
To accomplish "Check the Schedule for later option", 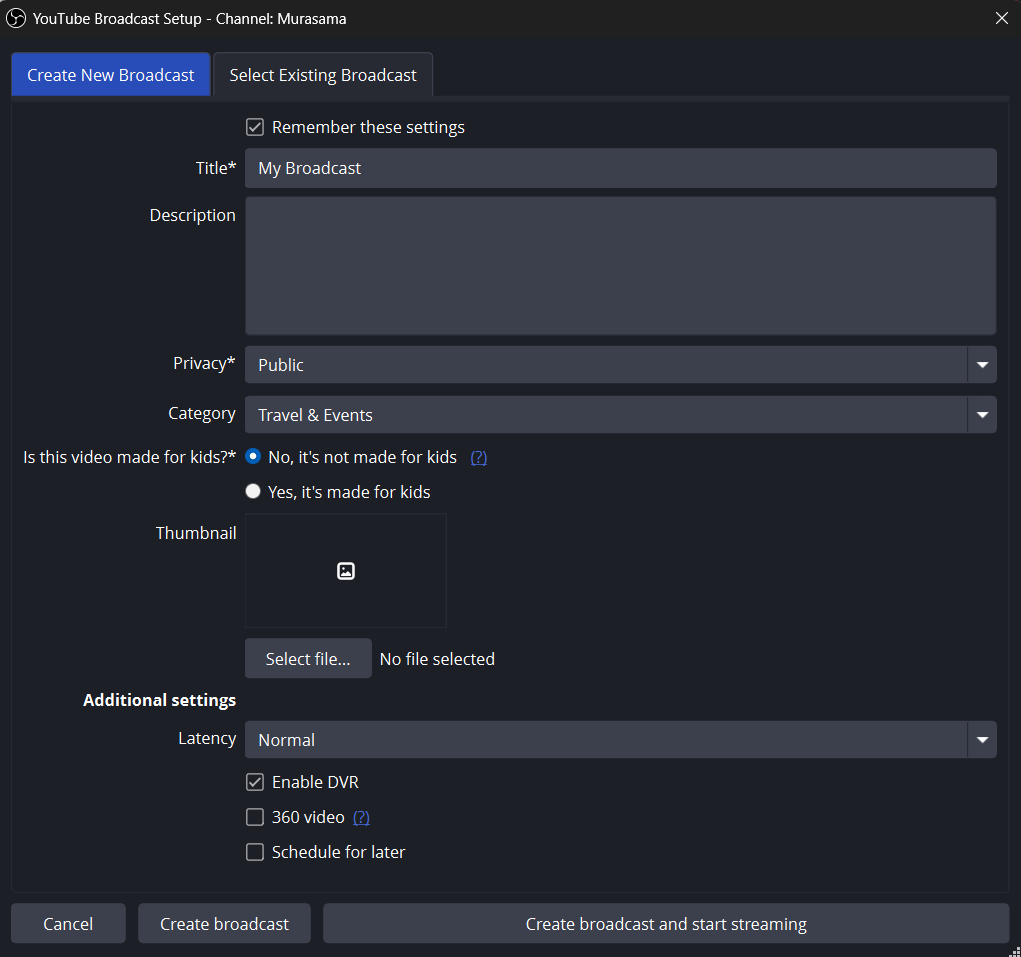I will tap(255, 852).
